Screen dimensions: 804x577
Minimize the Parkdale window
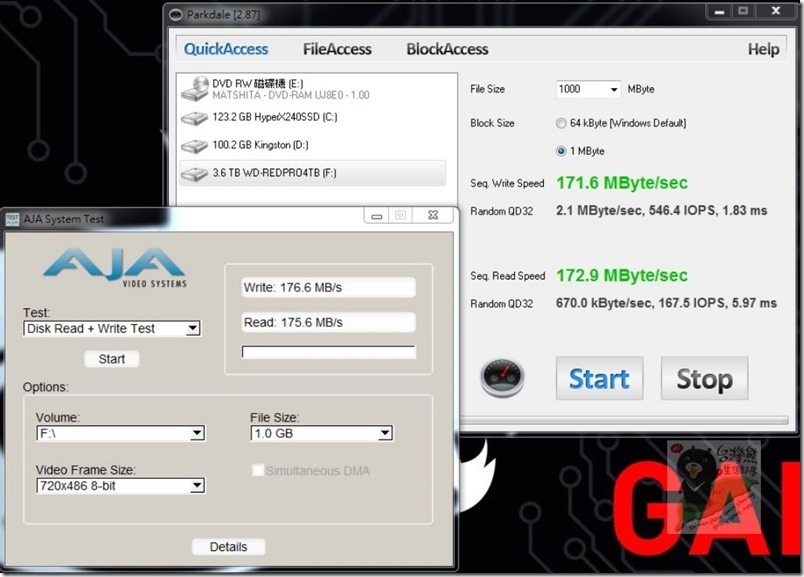coord(719,11)
